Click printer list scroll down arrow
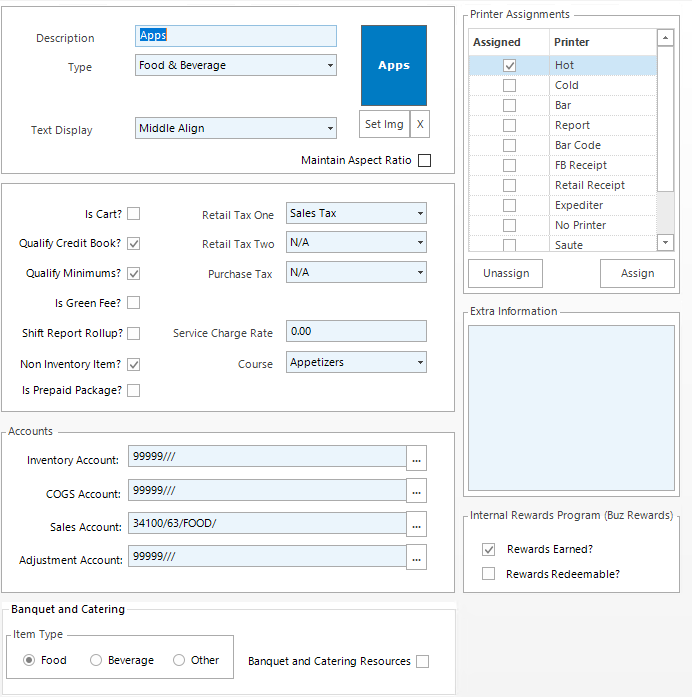The height and width of the screenshot is (697, 692). click(x=665, y=242)
